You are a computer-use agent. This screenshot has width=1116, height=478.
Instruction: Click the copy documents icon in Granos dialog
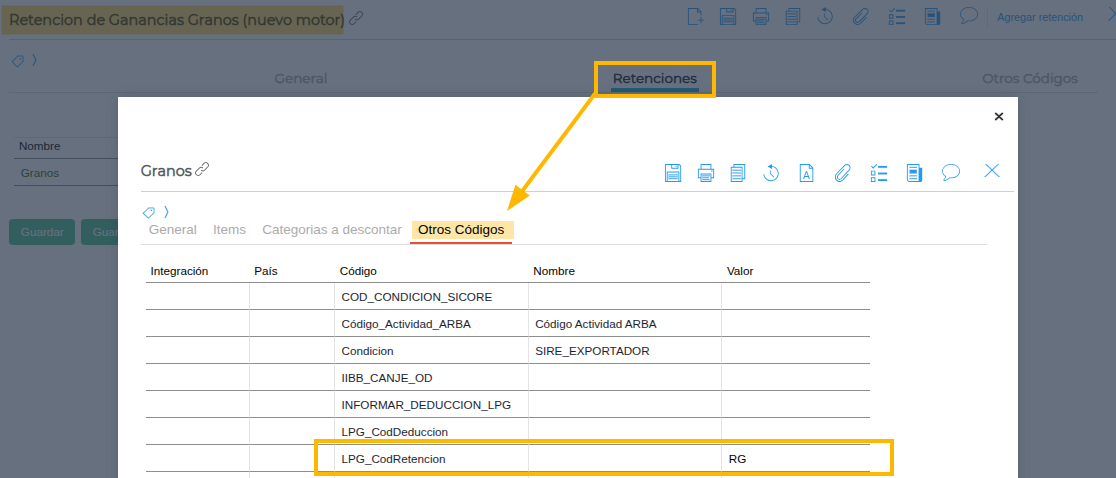(x=738, y=172)
